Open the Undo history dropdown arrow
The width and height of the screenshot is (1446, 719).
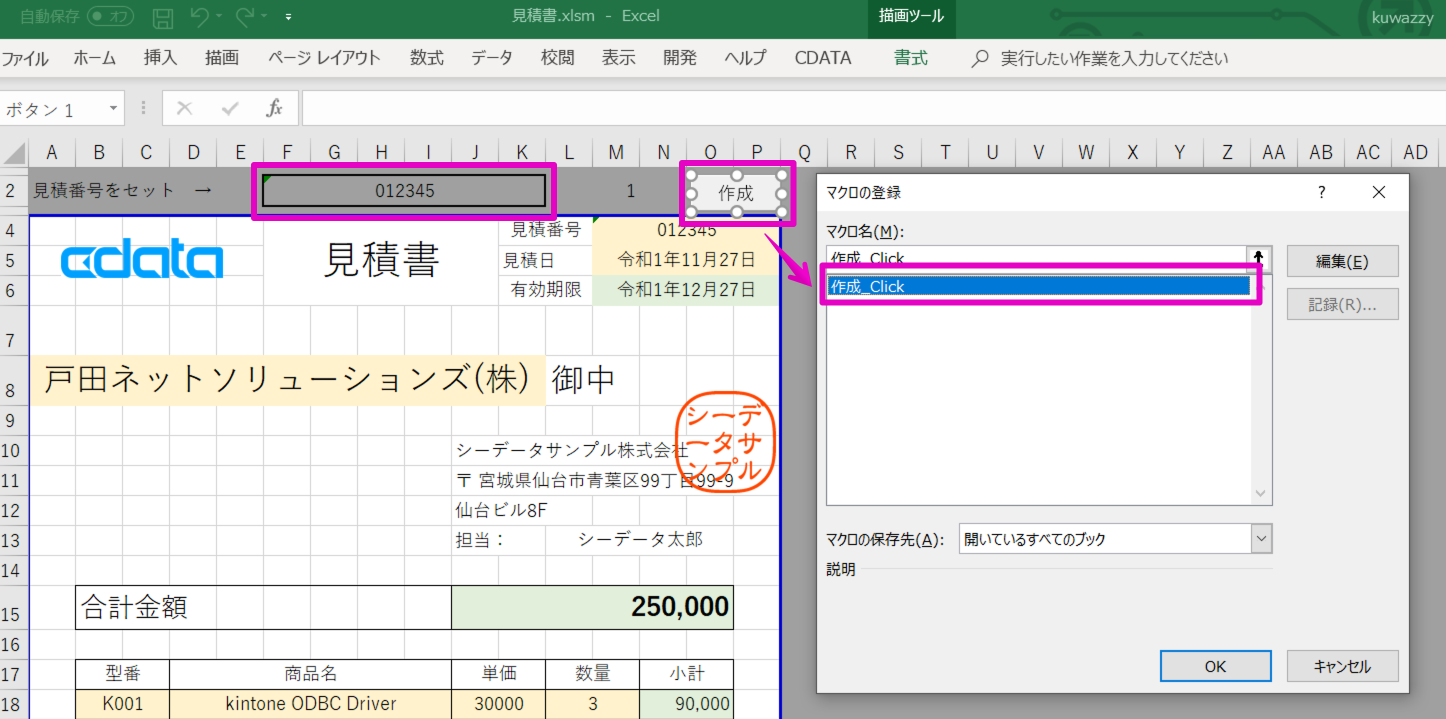click(219, 16)
